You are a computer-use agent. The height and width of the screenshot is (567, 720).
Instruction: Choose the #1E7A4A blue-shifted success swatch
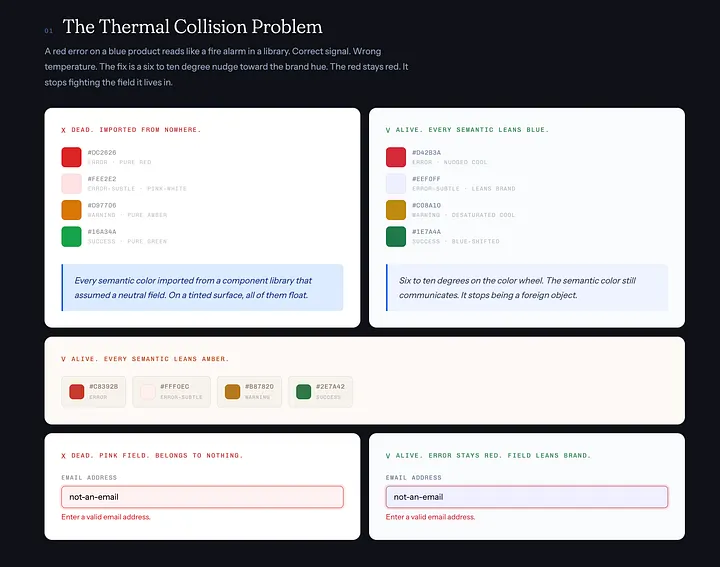(x=396, y=236)
